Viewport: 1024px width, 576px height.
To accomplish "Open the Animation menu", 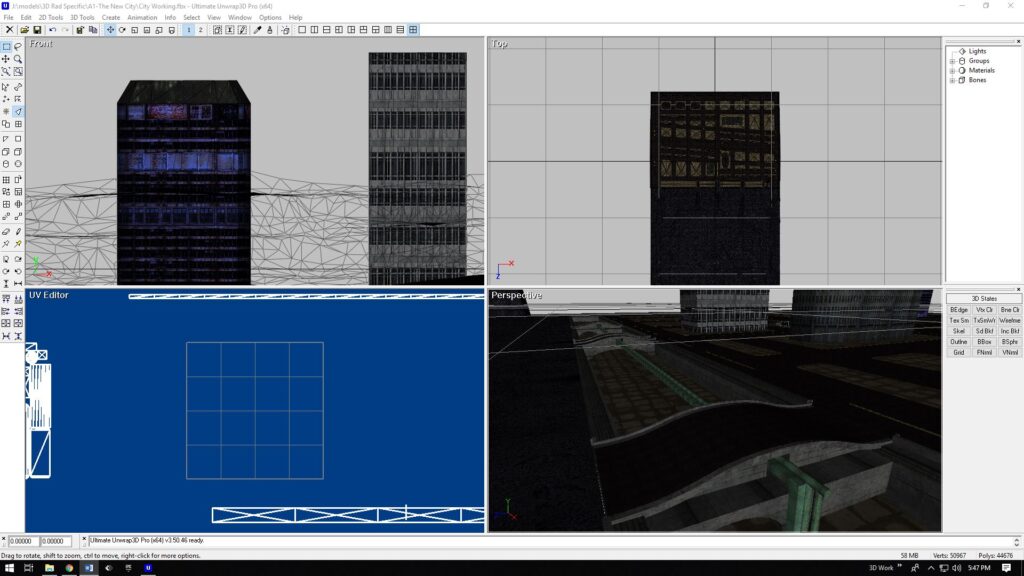I will 142,17.
